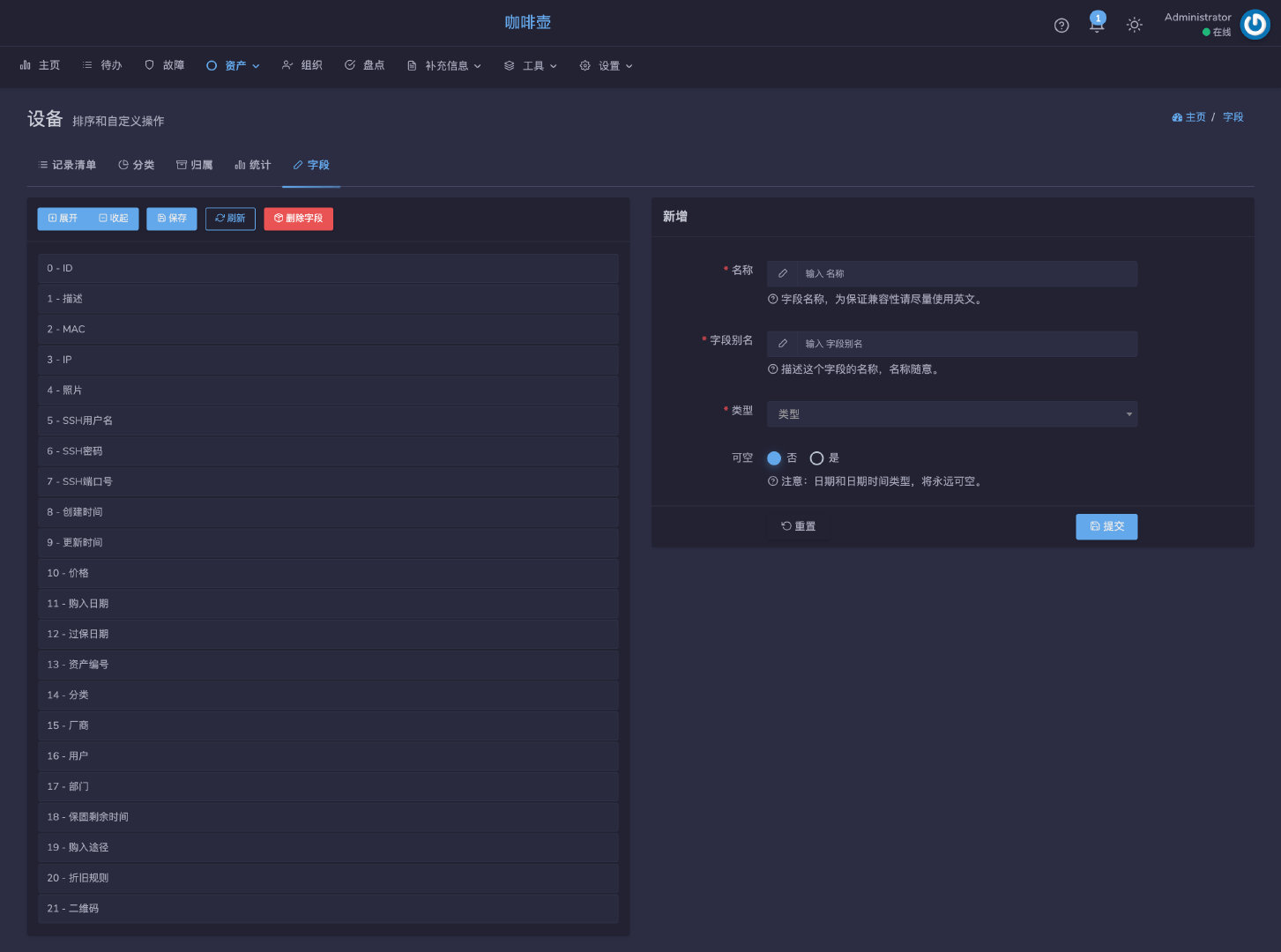Select the '1 - 描述' field row
Screen dimensions: 1281x952
(x=328, y=299)
